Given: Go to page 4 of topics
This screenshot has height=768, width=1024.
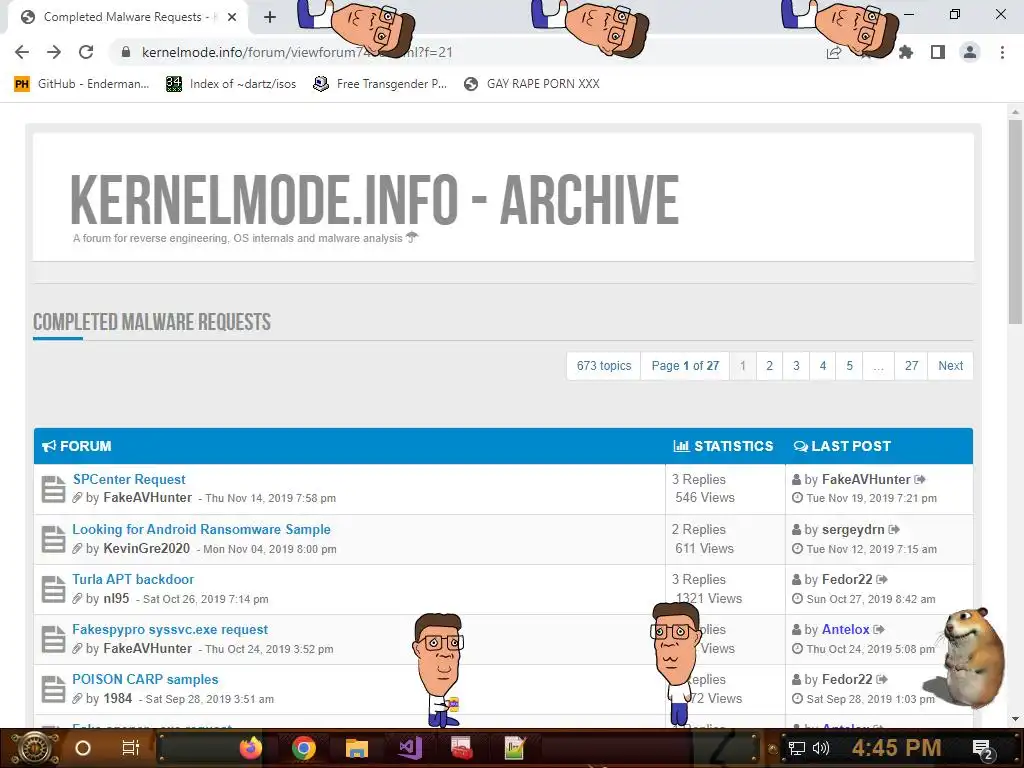Looking at the screenshot, I should pyautogui.click(x=823, y=366).
